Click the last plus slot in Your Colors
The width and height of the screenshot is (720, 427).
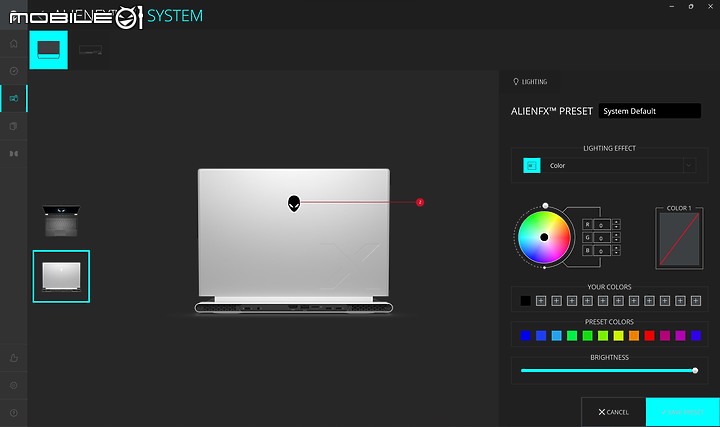(696, 301)
